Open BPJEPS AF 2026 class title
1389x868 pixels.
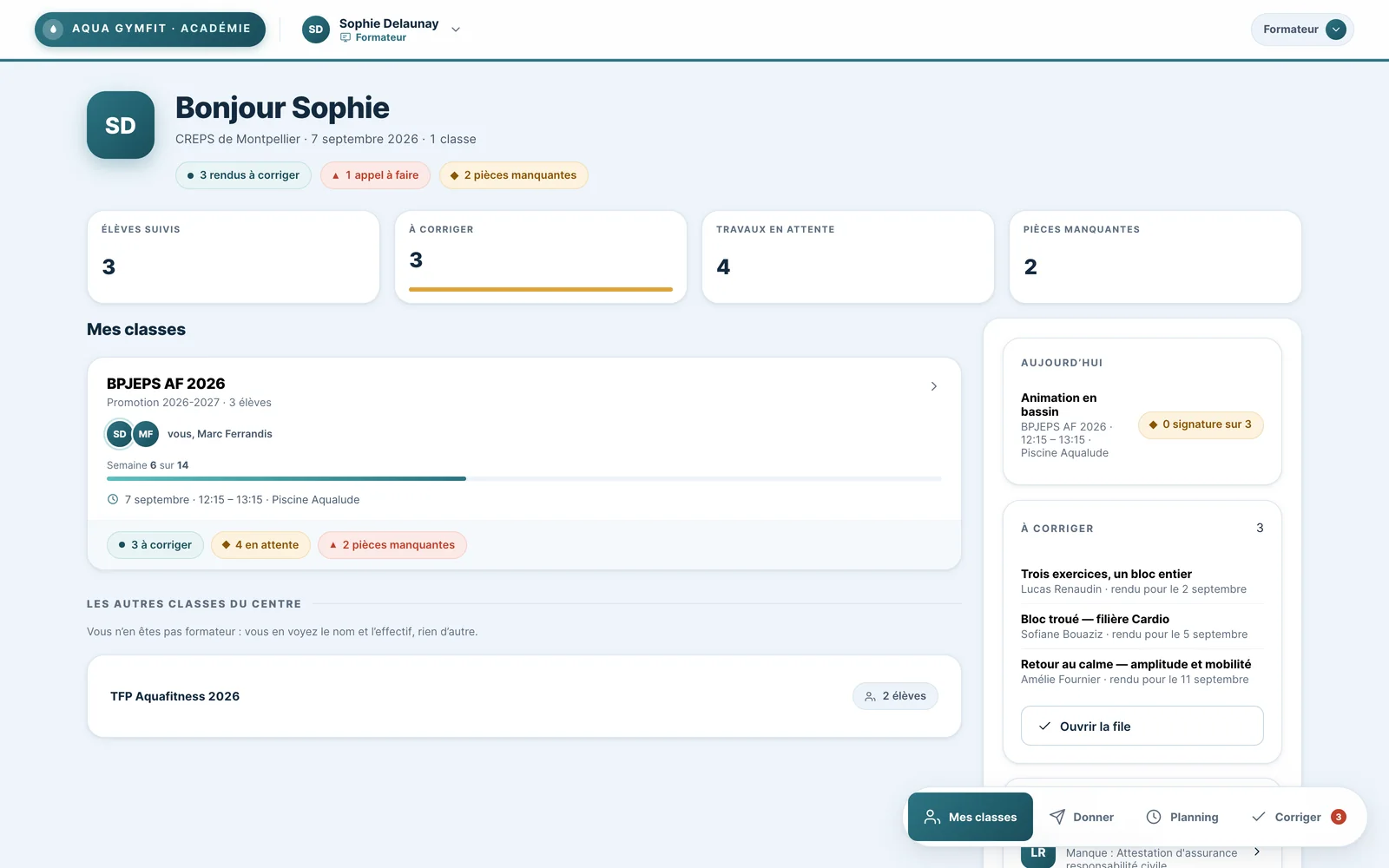166,384
